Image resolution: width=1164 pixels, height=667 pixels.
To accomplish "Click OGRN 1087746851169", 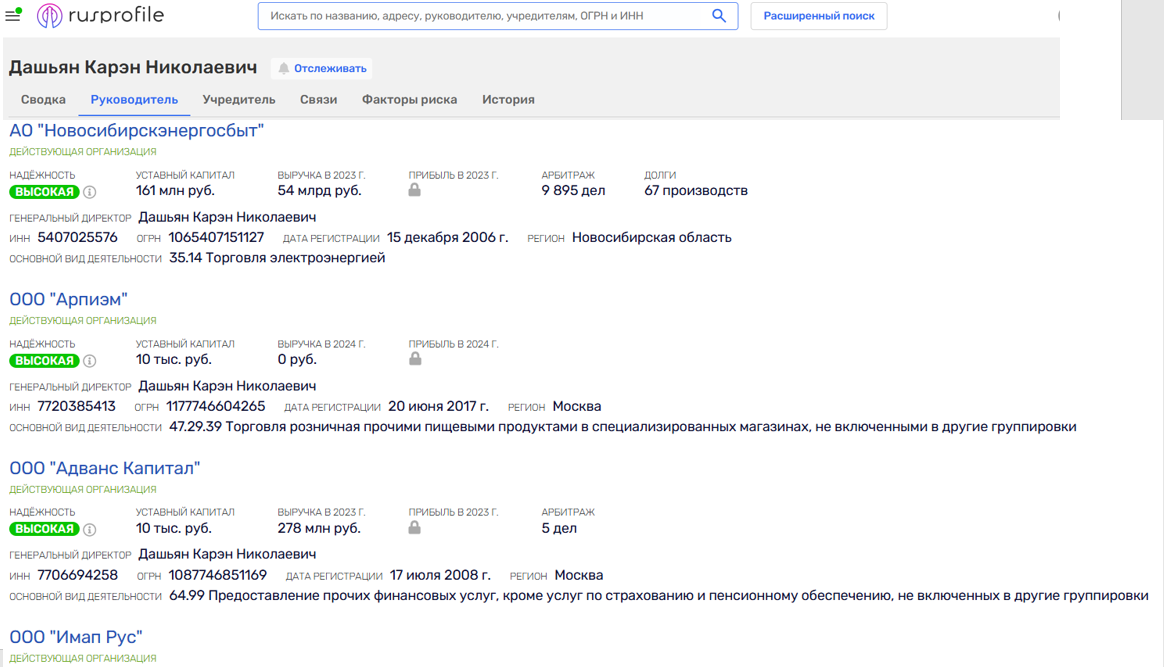I will pyautogui.click(x=218, y=575).
